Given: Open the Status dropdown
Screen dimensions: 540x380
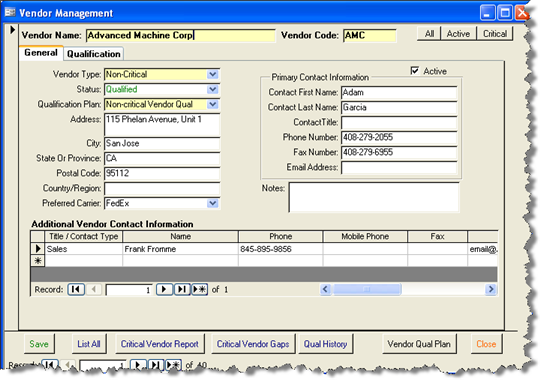Looking at the screenshot, I should point(213,89).
